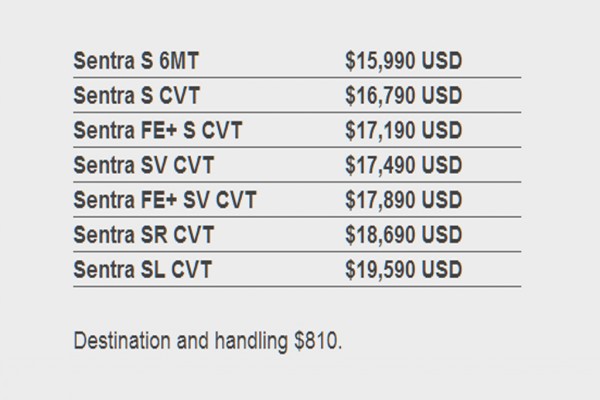The image size is (600, 400).
Task: Click the Destination and handling text
Action: pyautogui.click(x=180, y=341)
